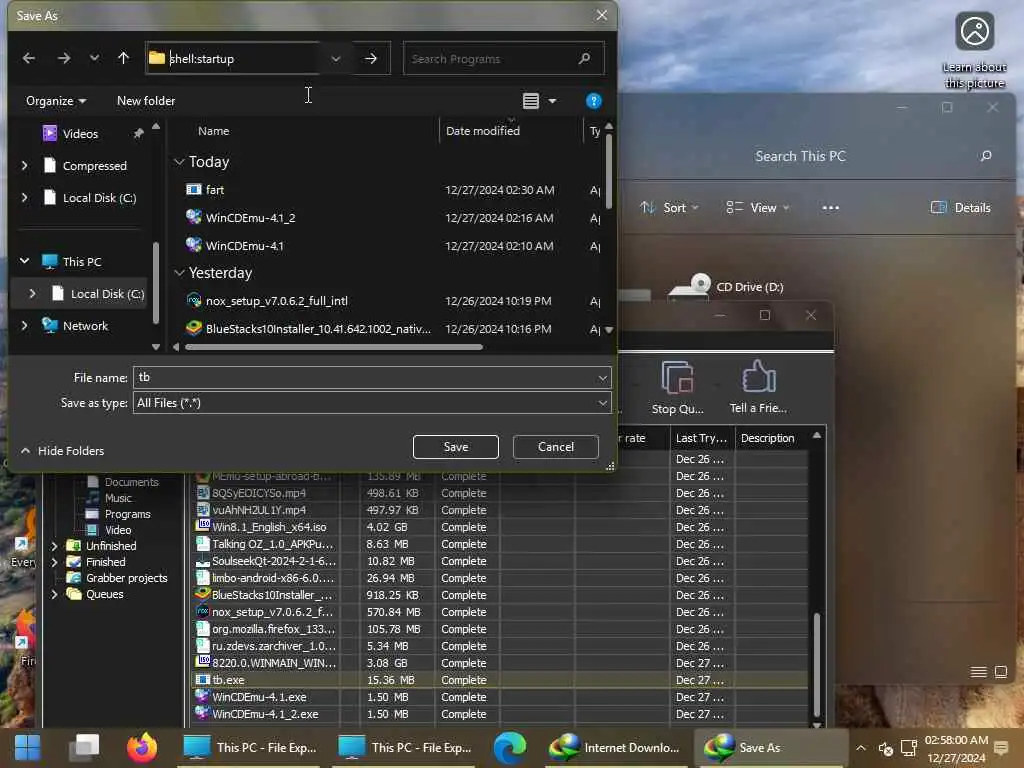This screenshot has height=768, width=1024.
Task: Select tb.exe in the download list
Action: pos(229,680)
